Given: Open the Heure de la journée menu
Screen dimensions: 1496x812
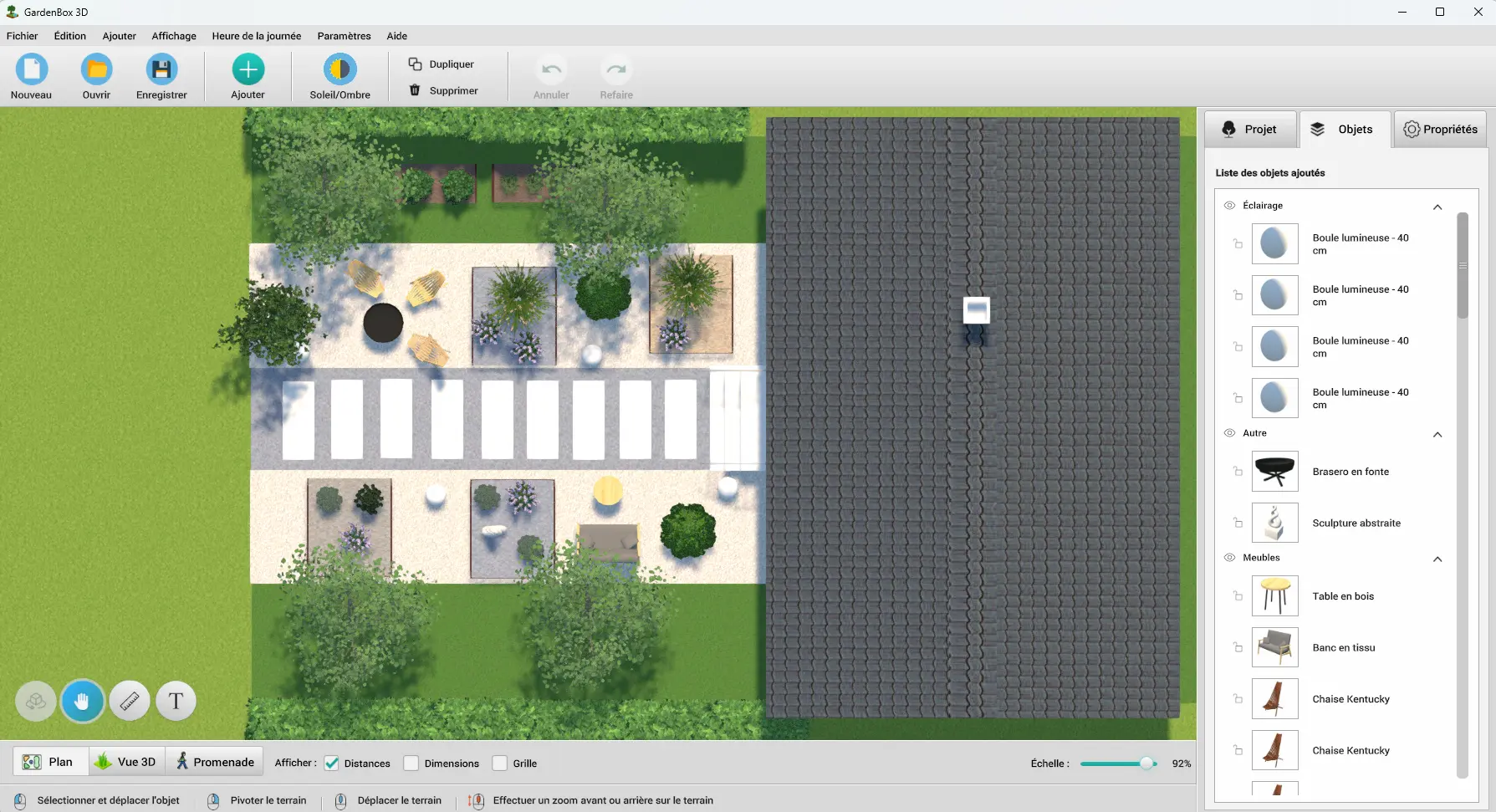Looking at the screenshot, I should click(x=256, y=36).
